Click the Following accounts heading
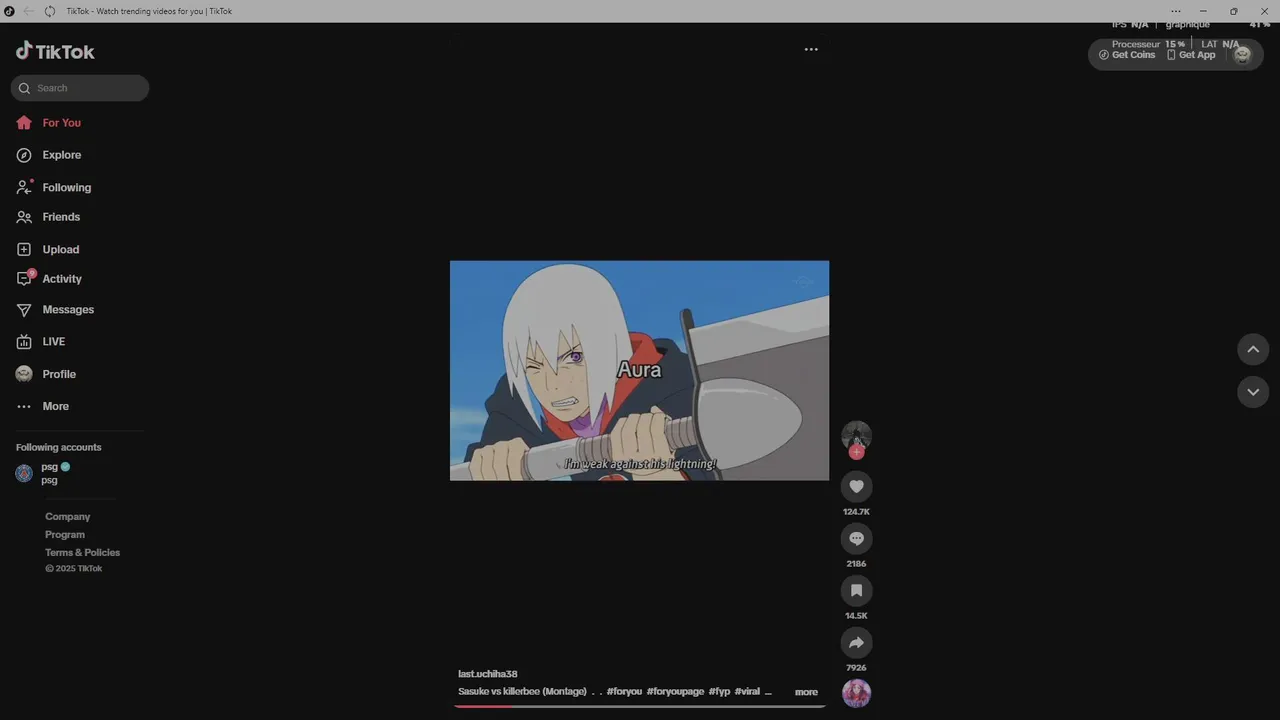The image size is (1280, 720). tap(58, 447)
